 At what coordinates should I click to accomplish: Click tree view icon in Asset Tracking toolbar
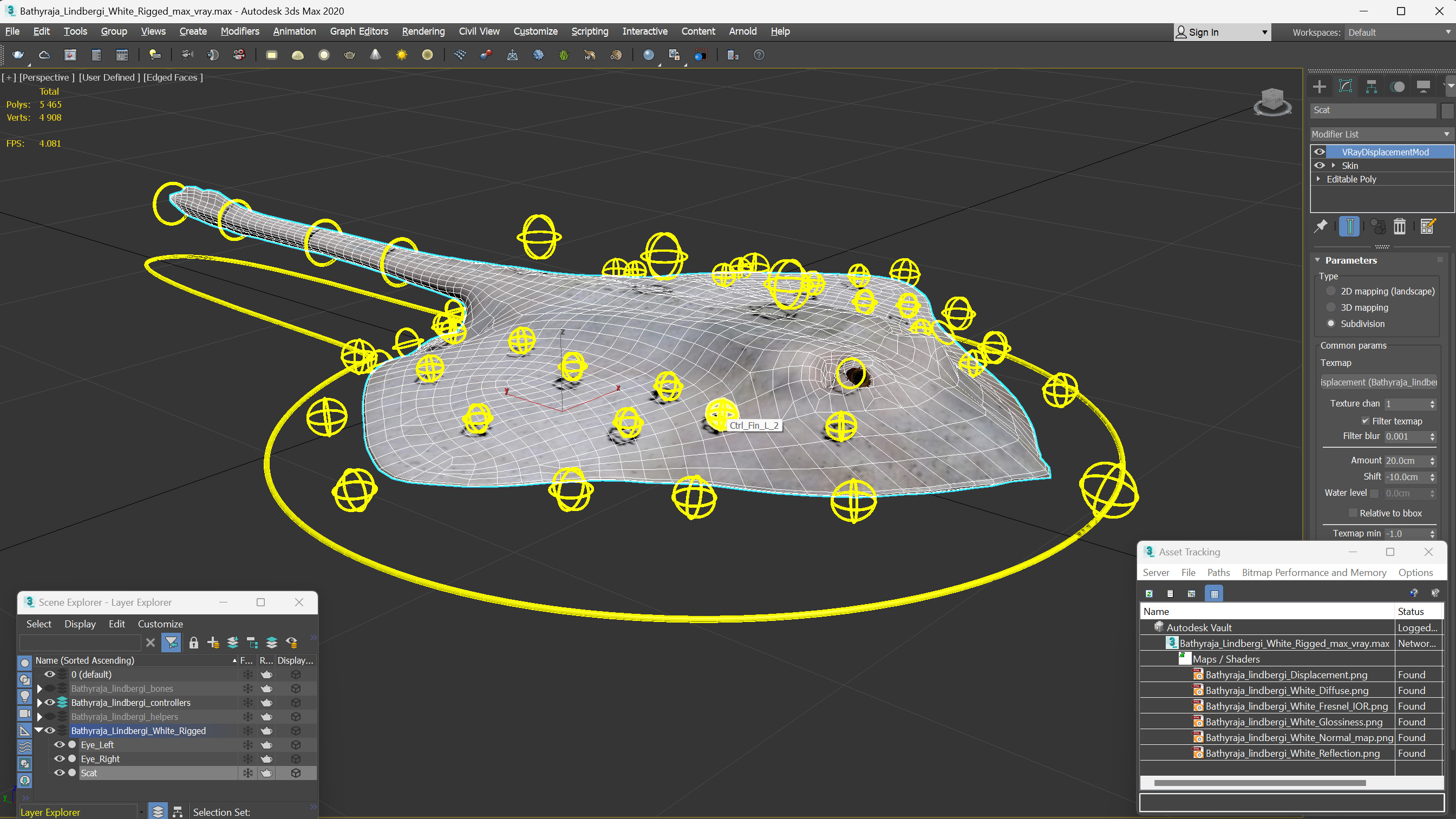(x=1191, y=593)
